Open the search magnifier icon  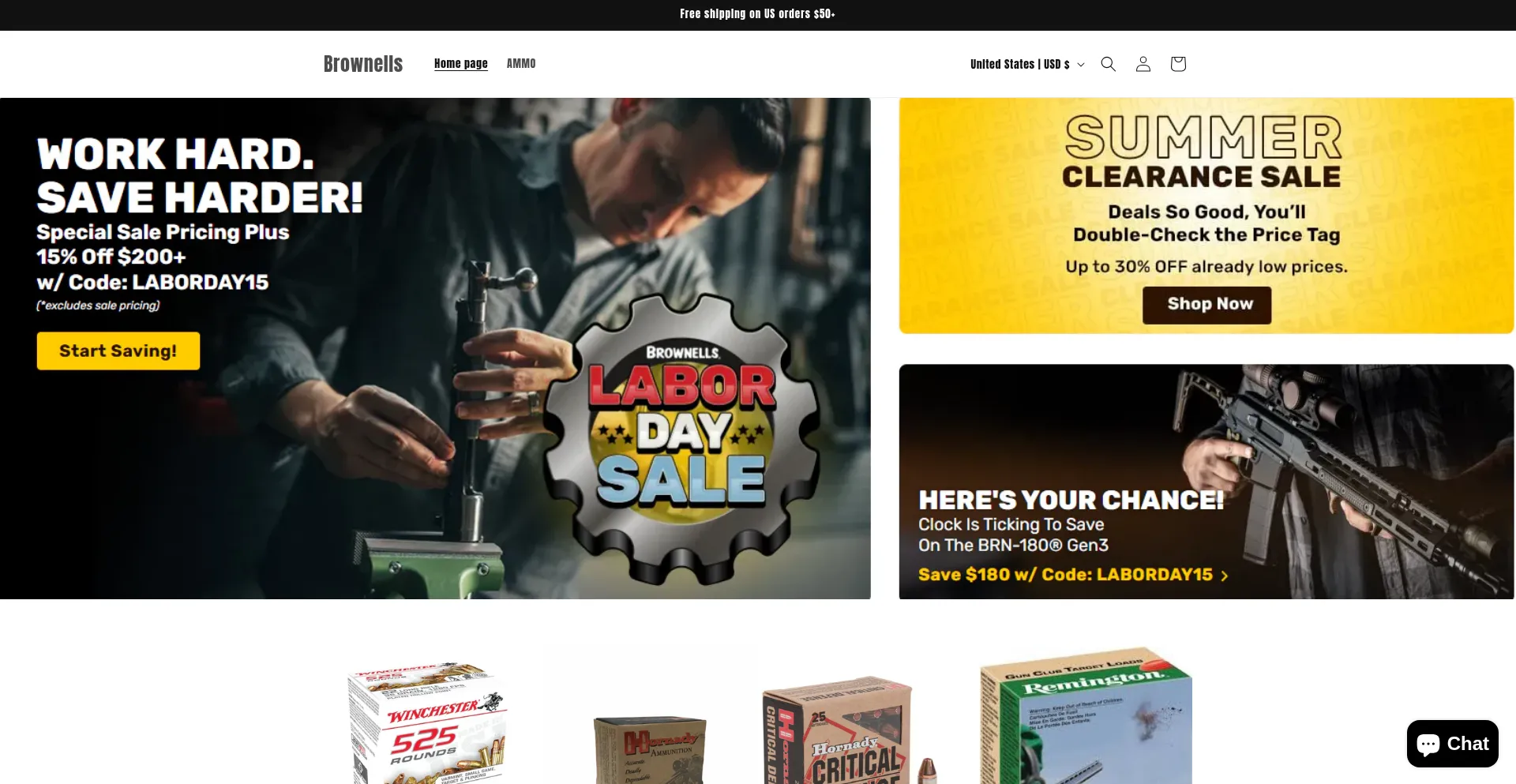[x=1108, y=64]
